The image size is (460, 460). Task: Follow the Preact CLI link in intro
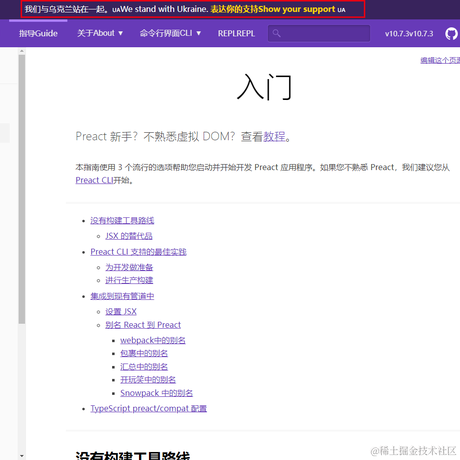[x=94, y=180]
